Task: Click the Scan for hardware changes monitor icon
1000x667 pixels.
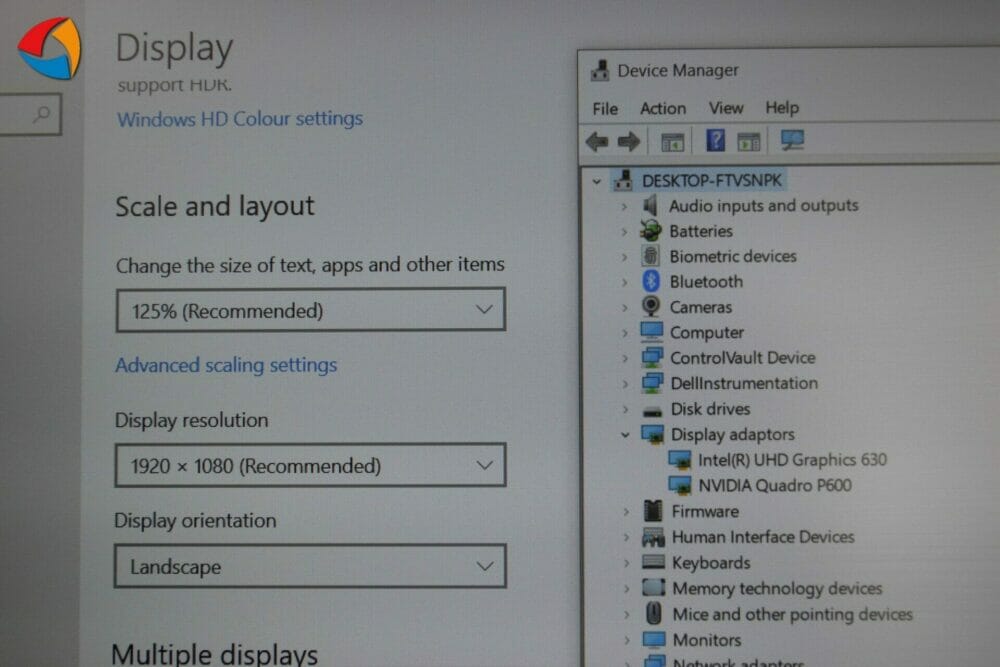Action: [793, 140]
